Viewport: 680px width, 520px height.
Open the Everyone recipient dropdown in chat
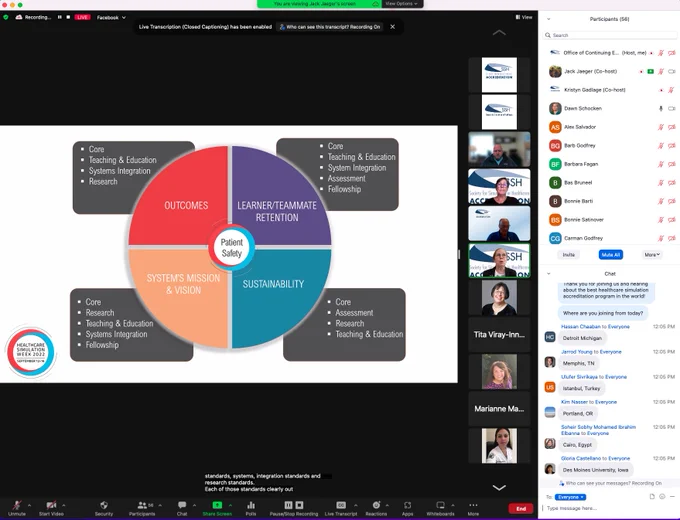point(570,497)
